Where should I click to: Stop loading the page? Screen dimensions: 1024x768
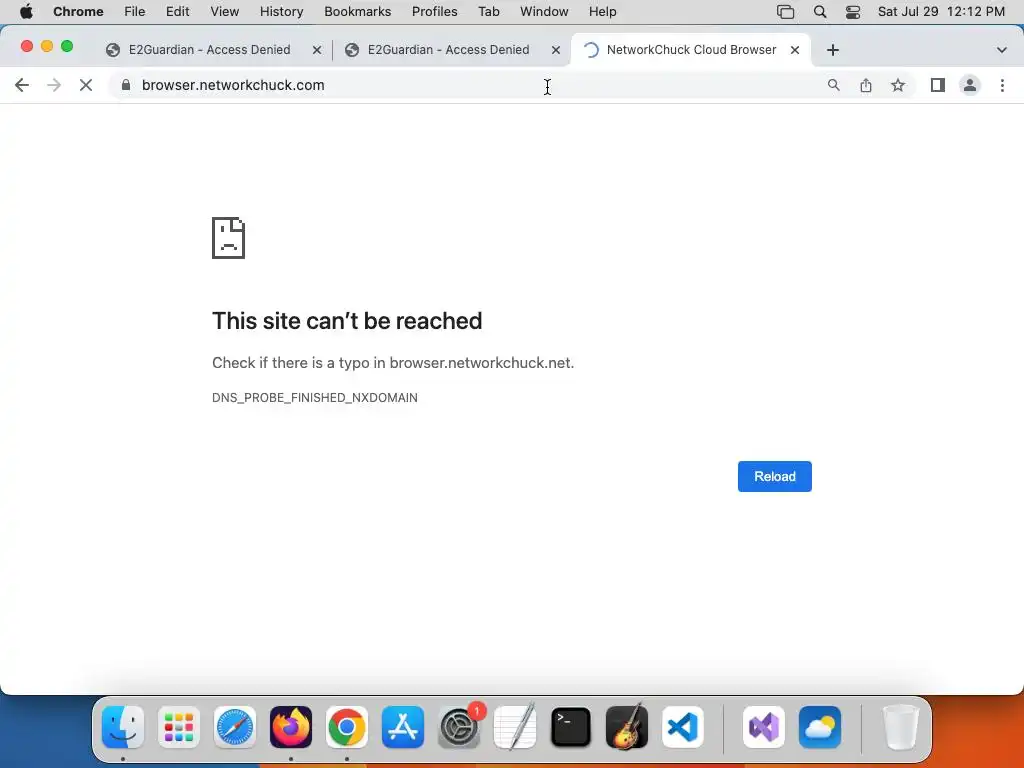86,85
